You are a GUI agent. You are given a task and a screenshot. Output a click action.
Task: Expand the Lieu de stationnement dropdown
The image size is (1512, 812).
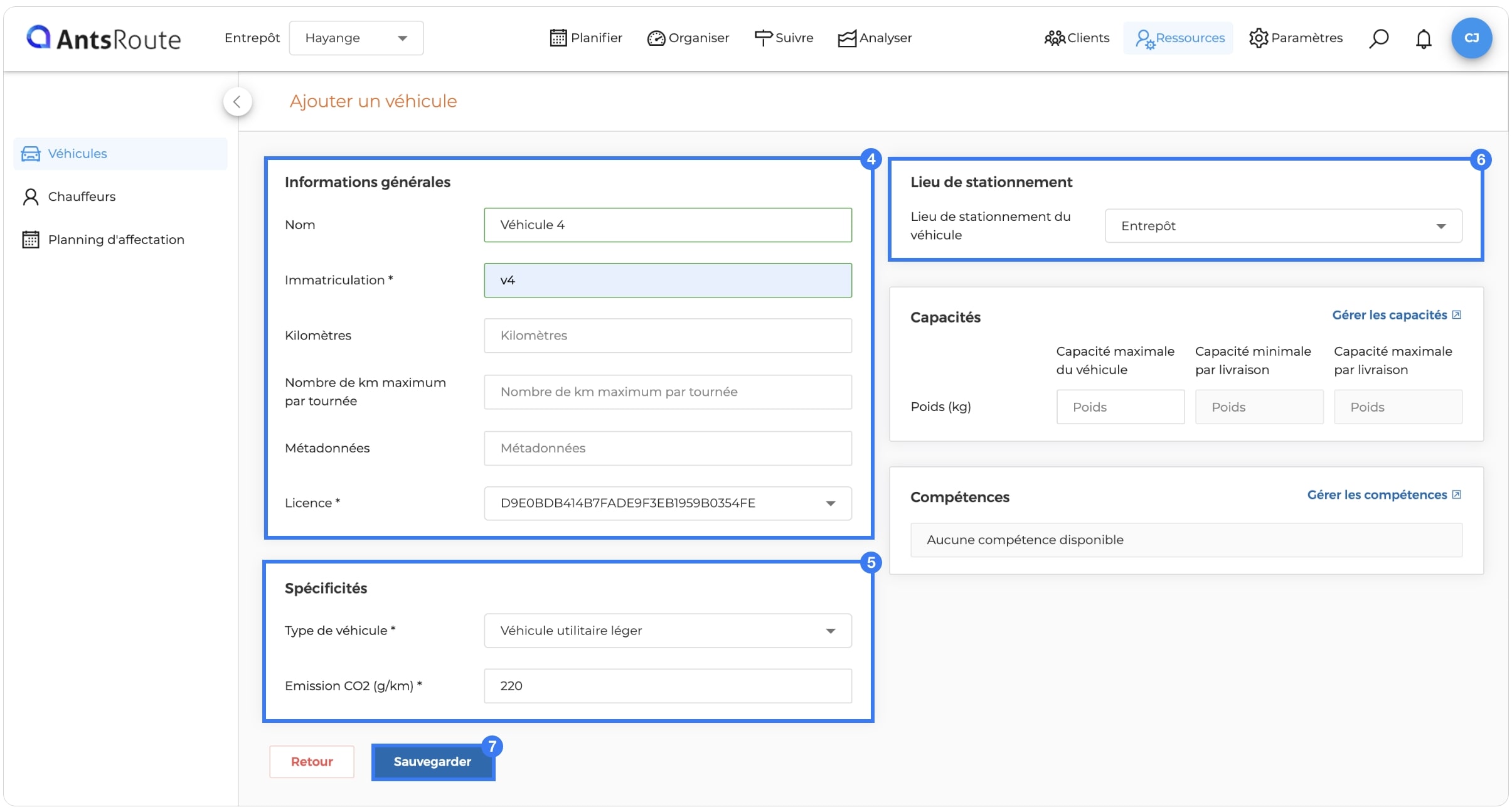[x=1283, y=226]
